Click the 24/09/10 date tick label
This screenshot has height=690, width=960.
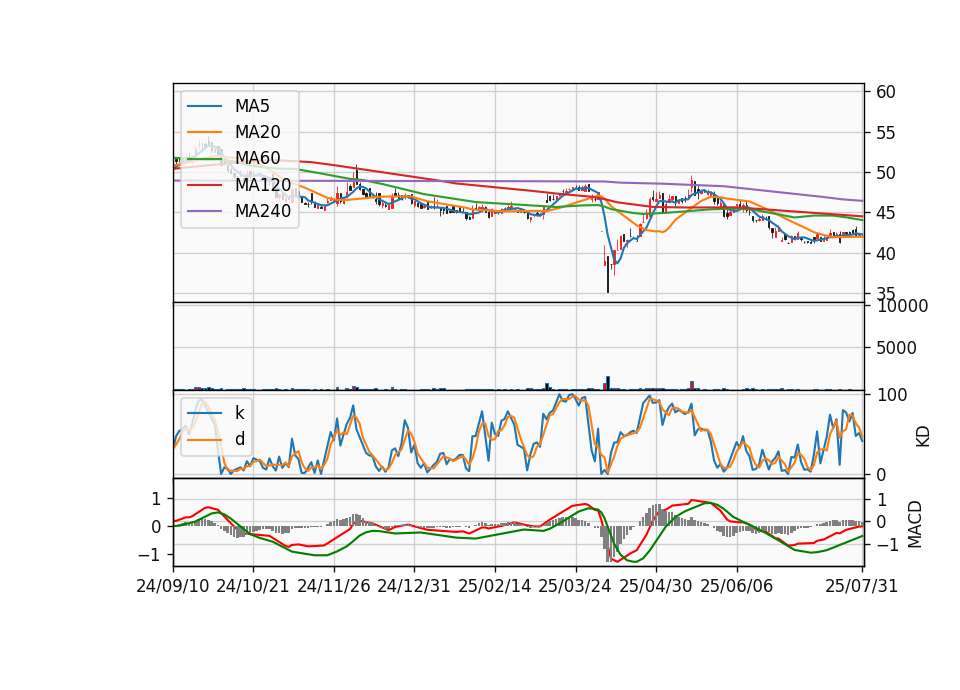tap(173, 586)
